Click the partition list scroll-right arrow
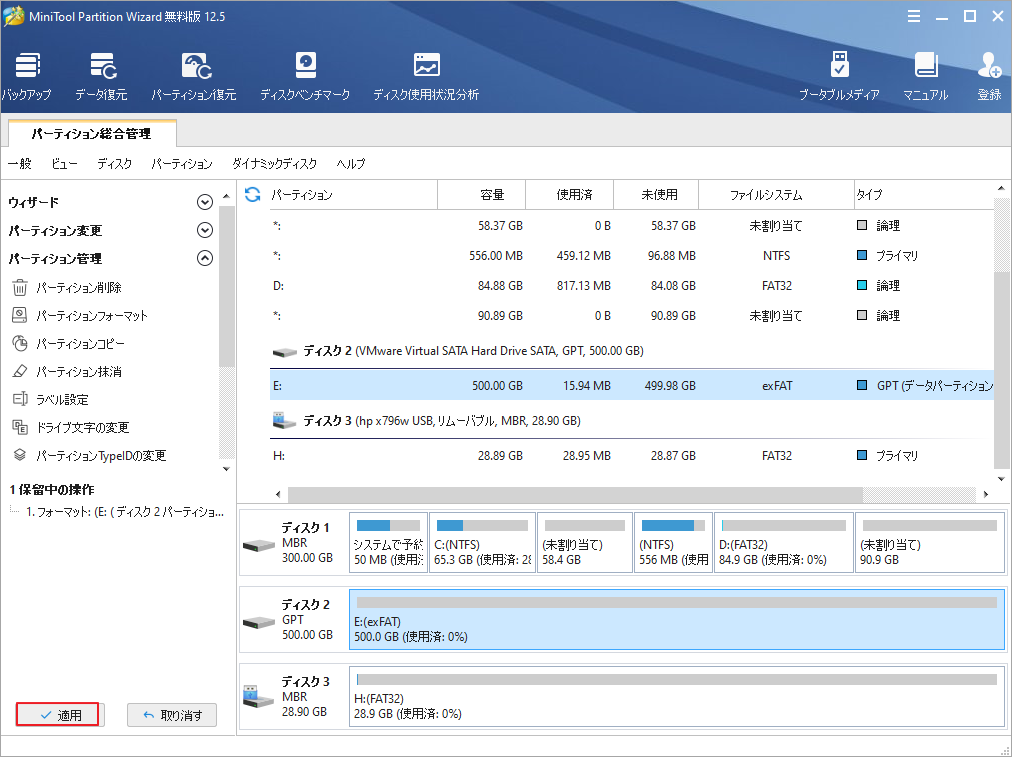 point(986,494)
